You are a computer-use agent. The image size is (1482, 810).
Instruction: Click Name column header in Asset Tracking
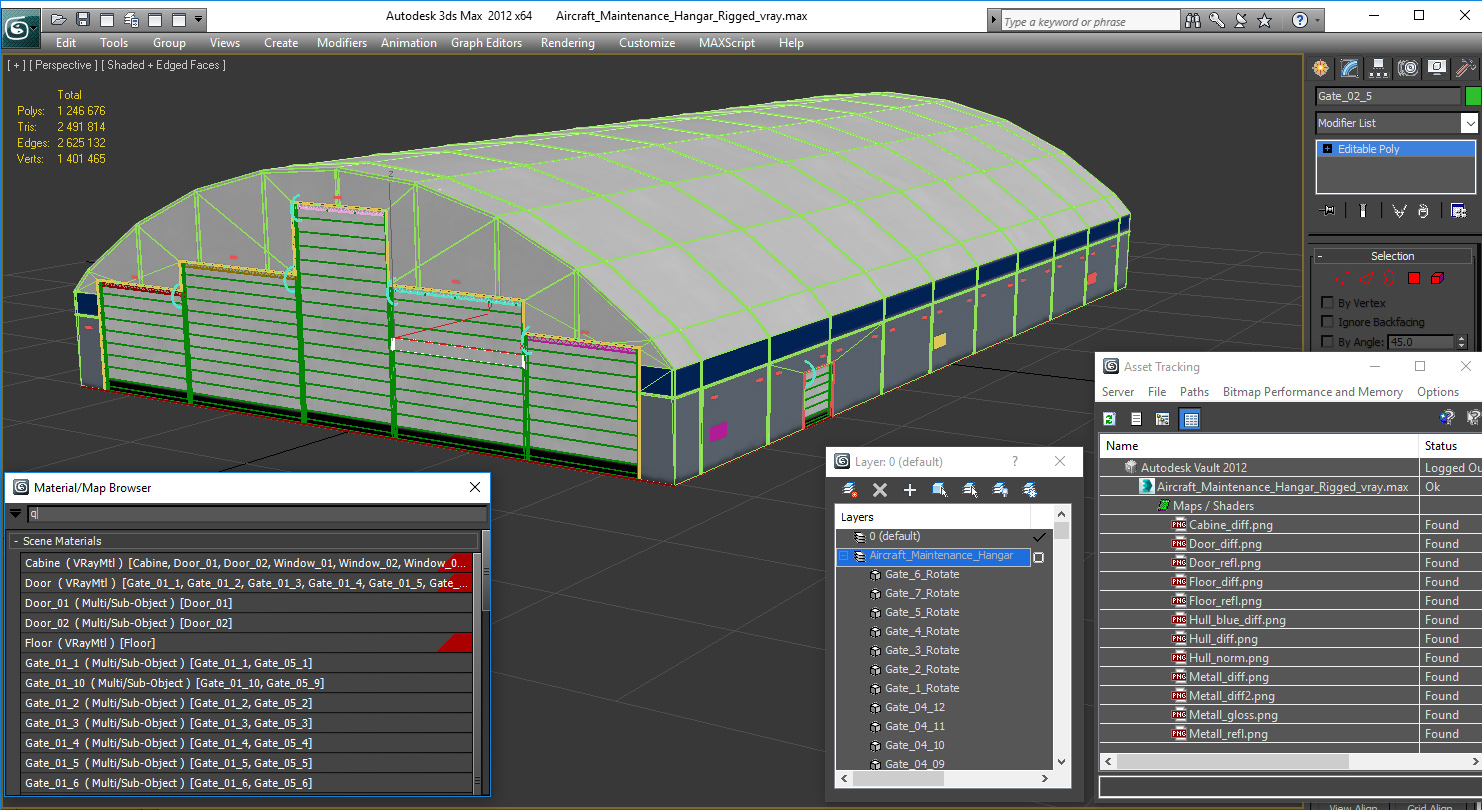(x=1259, y=446)
